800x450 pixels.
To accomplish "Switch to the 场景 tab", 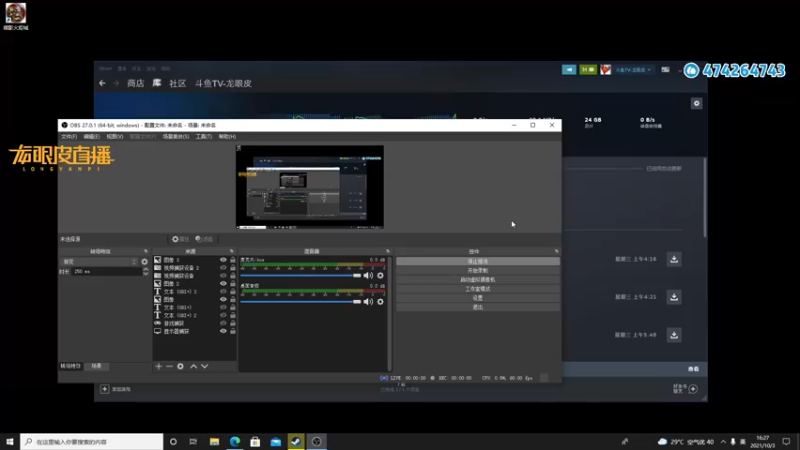I will 96,366.
